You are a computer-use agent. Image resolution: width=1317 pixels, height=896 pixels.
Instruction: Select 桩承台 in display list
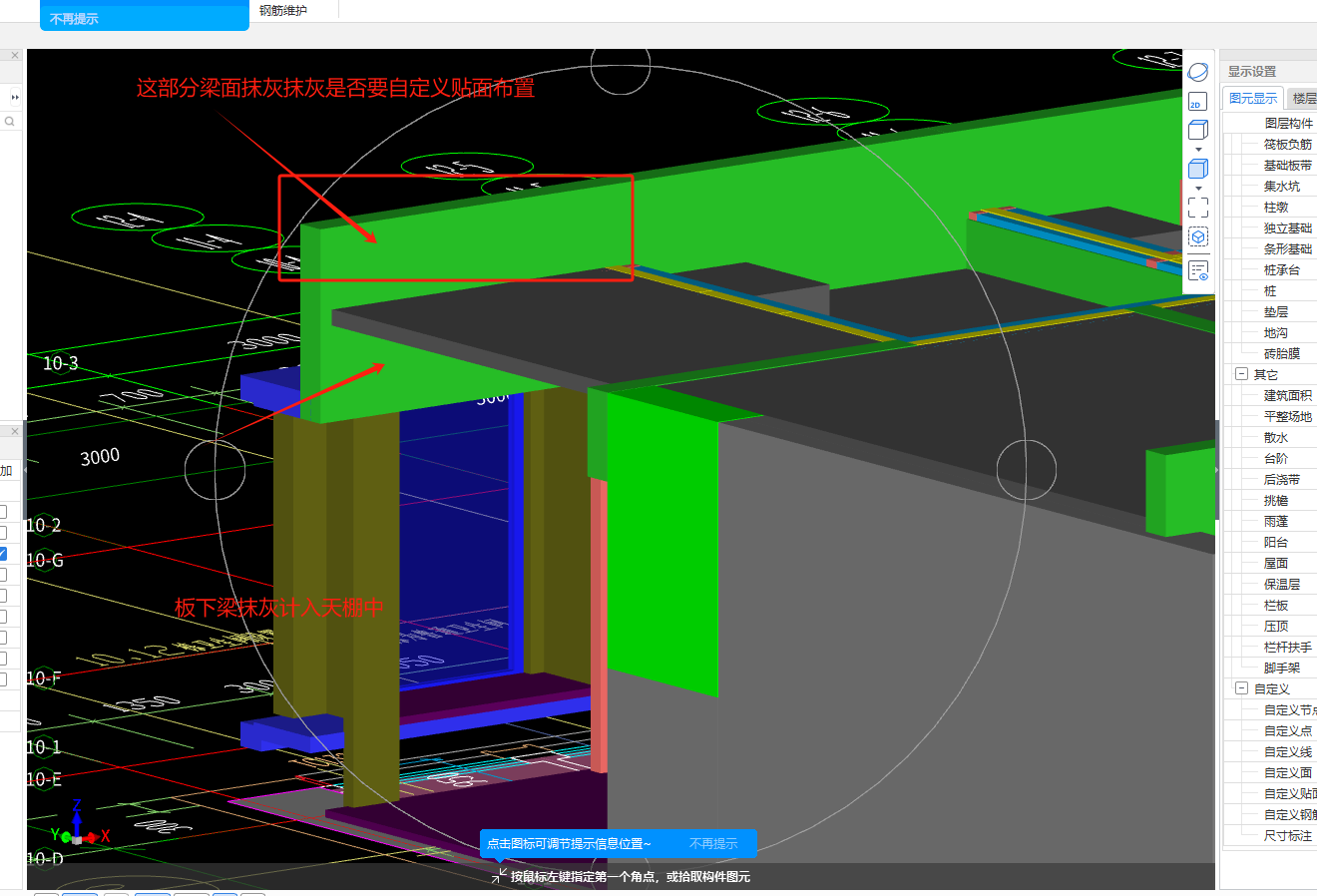[1282, 269]
